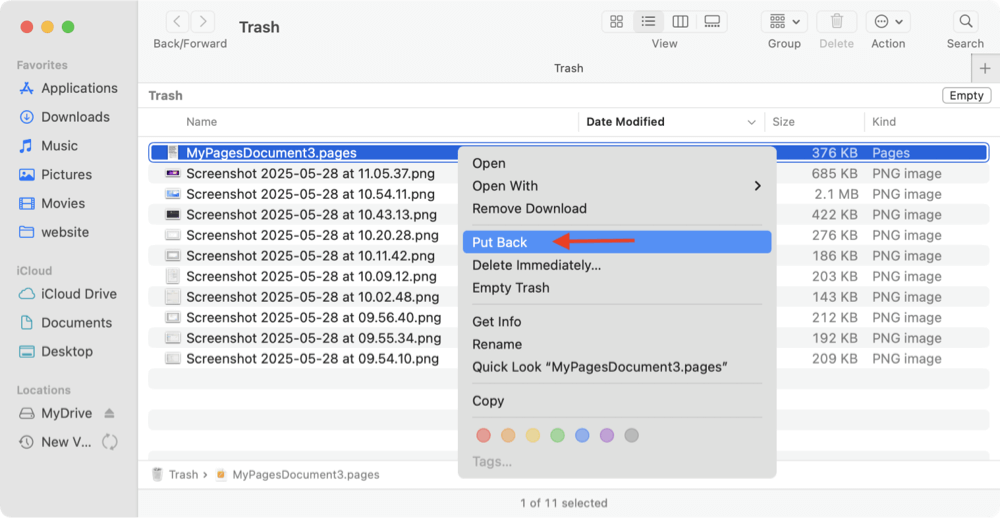Open the Action menu dropdown
The image size is (1000, 518).
(x=888, y=22)
